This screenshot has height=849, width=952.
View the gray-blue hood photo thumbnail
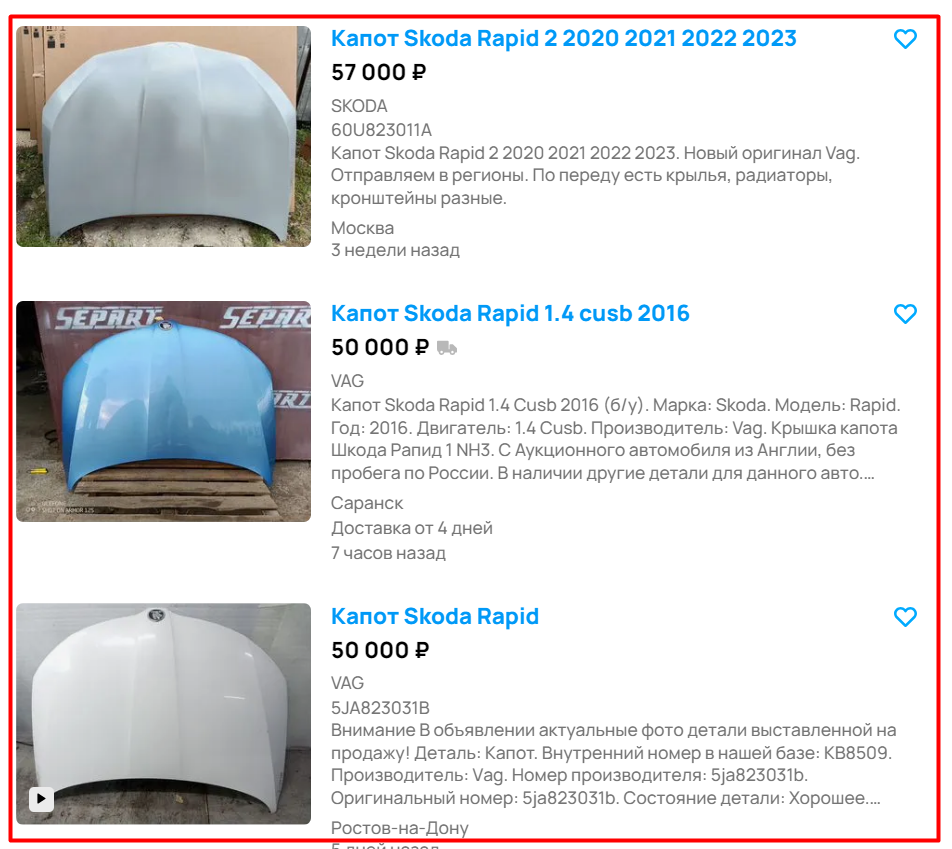coord(163,136)
